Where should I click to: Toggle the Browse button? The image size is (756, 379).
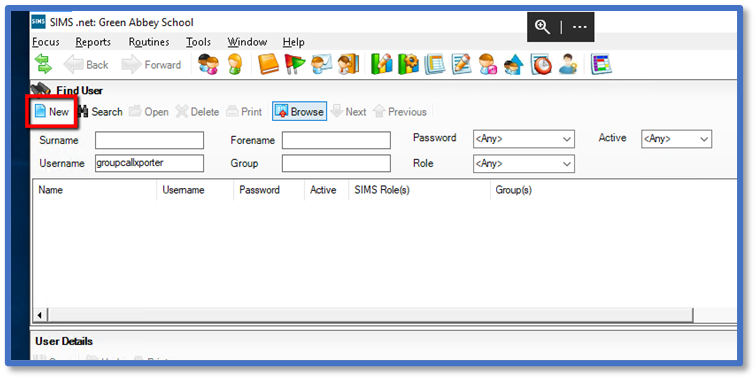coord(299,111)
